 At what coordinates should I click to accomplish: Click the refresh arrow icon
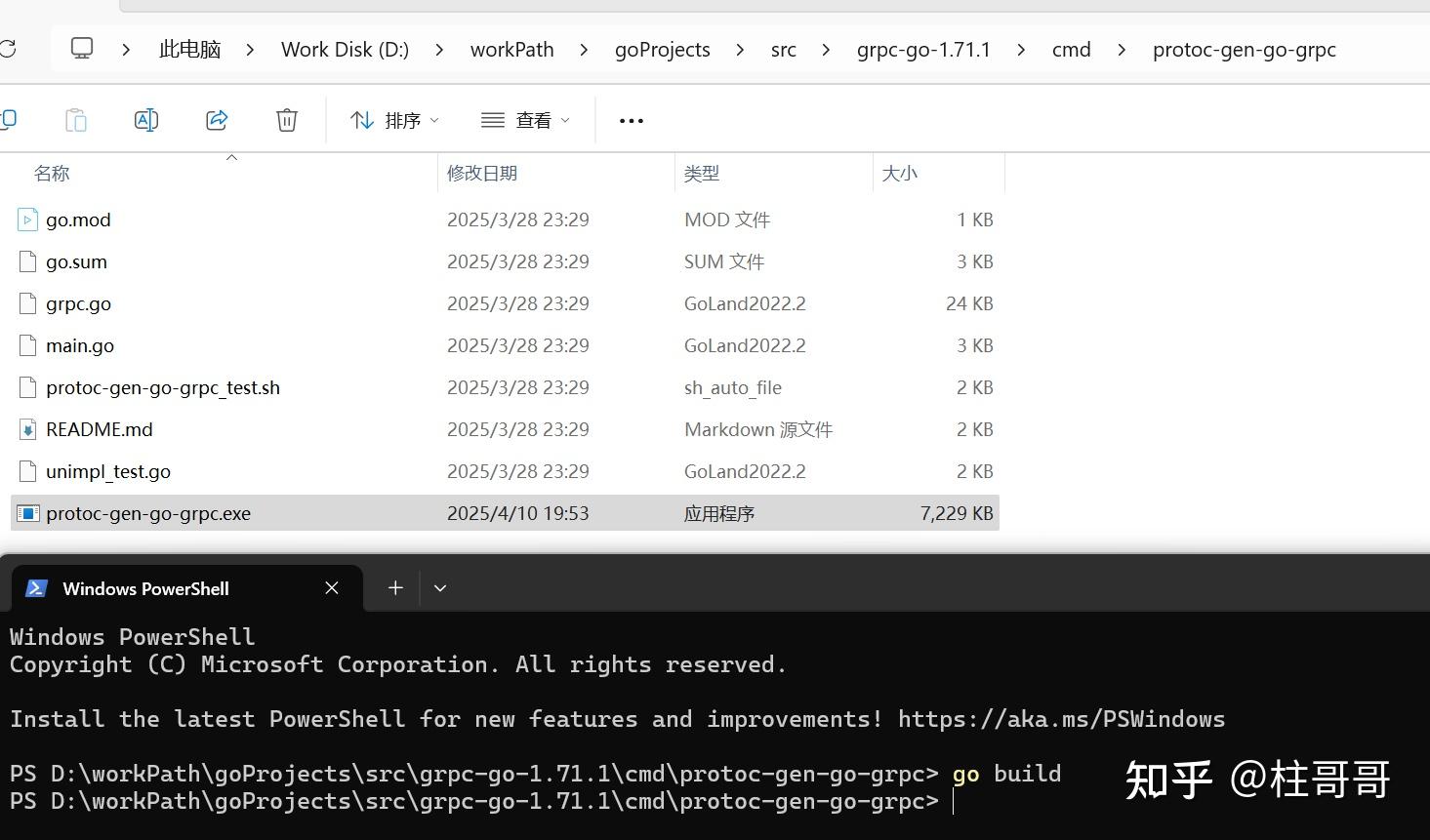click(x=8, y=49)
